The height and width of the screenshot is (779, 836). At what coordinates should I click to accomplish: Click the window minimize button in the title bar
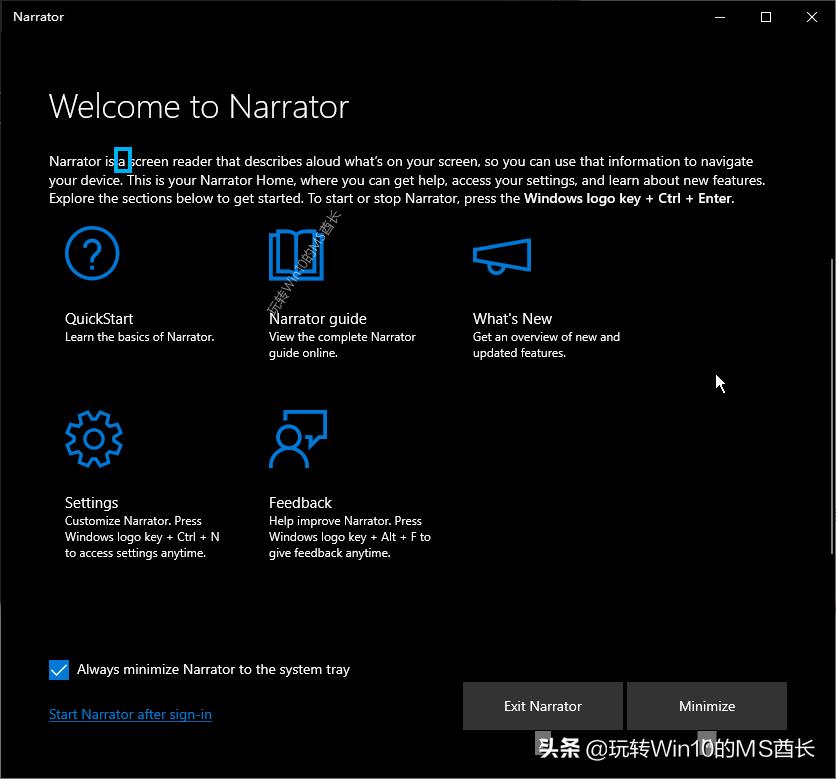pos(718,17)
